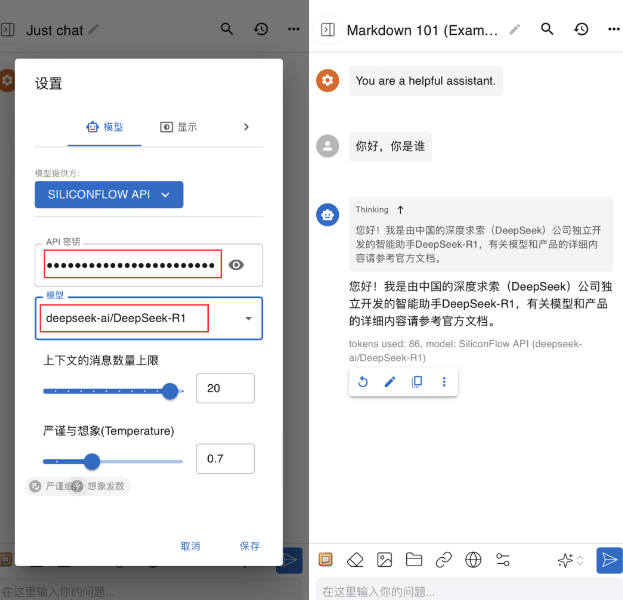Open history in Markdown 101 window

(x=581, y=29)
